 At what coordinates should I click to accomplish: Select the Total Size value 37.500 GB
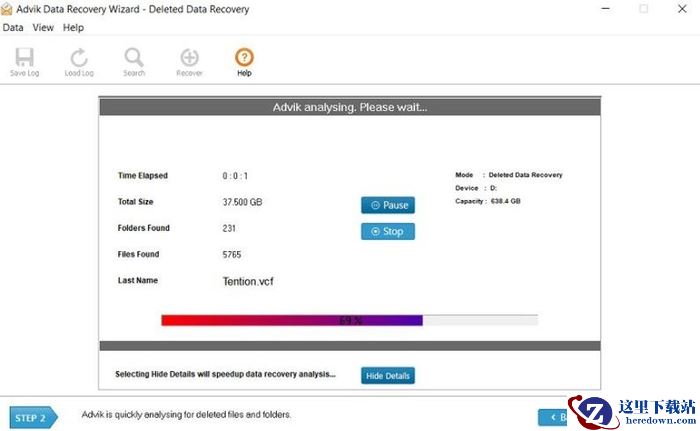point(242,202)
